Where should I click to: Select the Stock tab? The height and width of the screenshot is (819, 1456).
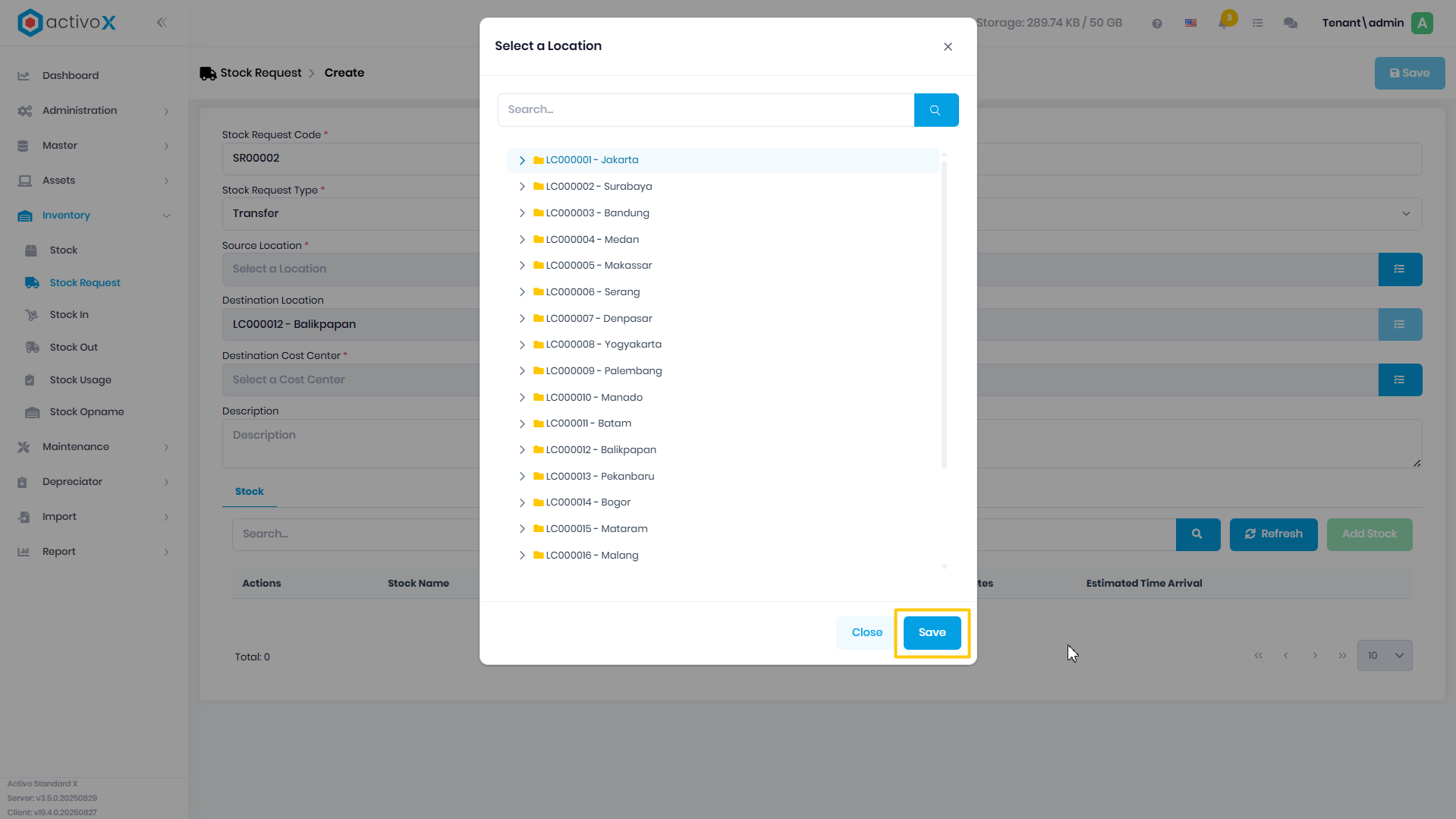click(x=249, y=492)
